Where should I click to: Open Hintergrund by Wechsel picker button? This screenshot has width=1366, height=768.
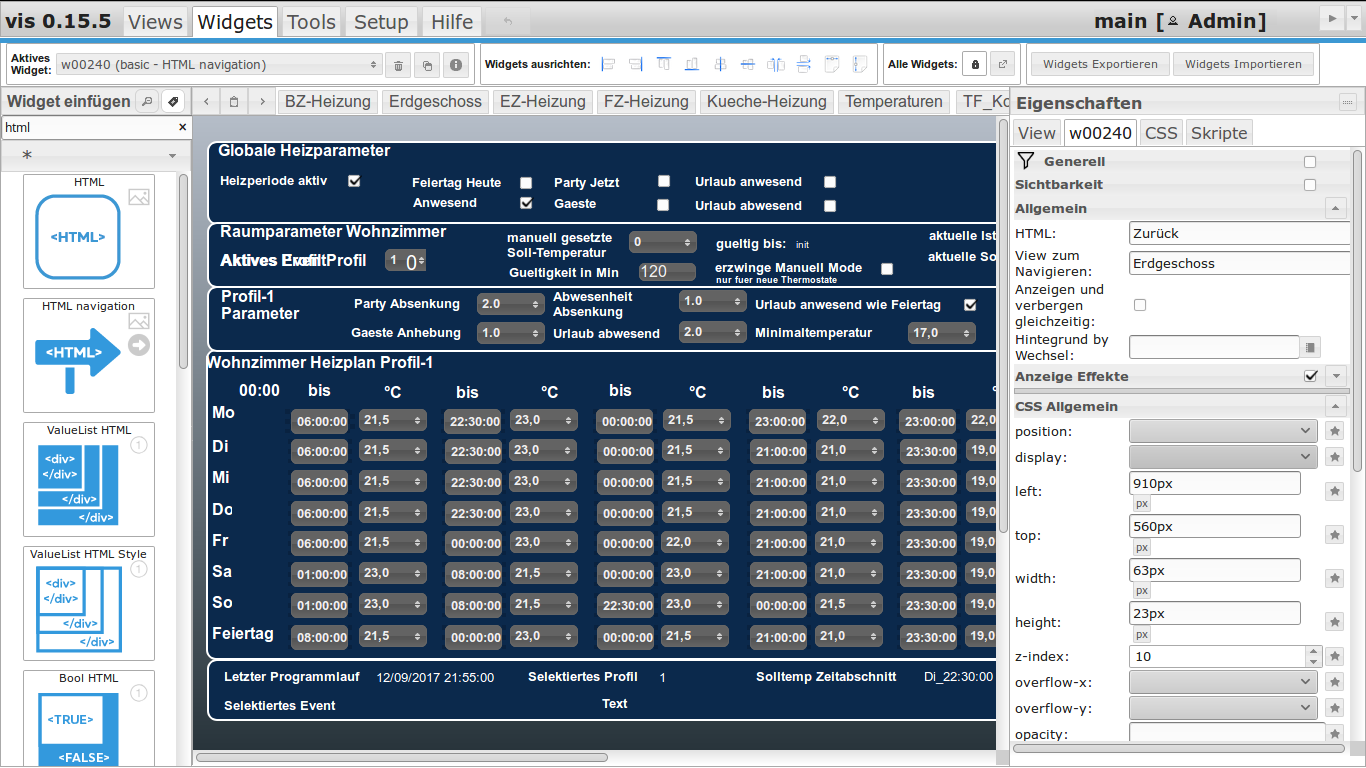1311,347
